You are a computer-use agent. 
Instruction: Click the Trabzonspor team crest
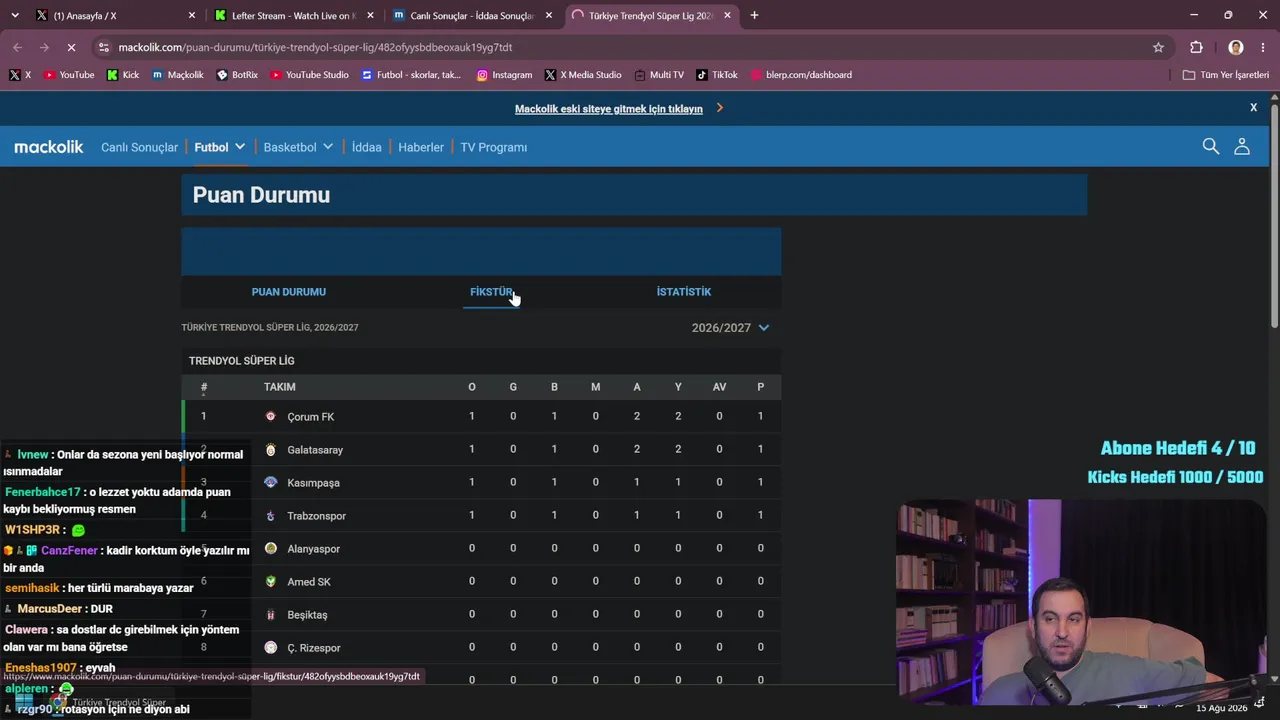[x=270, y=516]
